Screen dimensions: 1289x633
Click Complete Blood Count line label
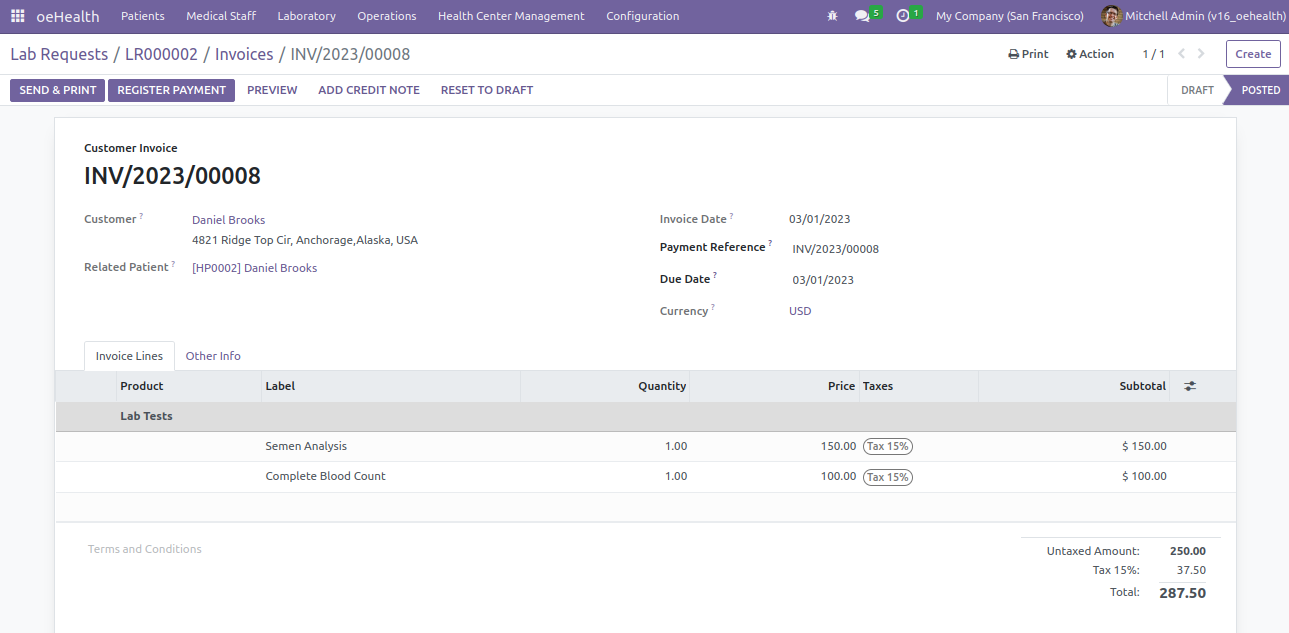[x=325, y=476]
